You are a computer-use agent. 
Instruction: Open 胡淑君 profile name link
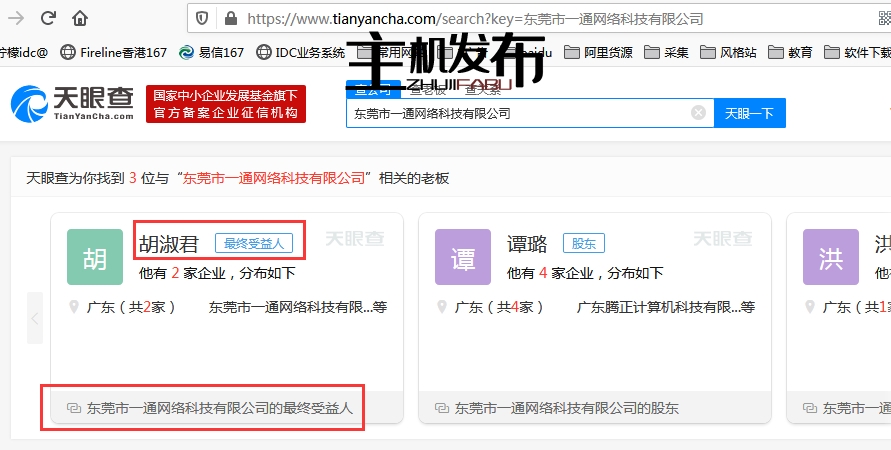click(168, 243)
